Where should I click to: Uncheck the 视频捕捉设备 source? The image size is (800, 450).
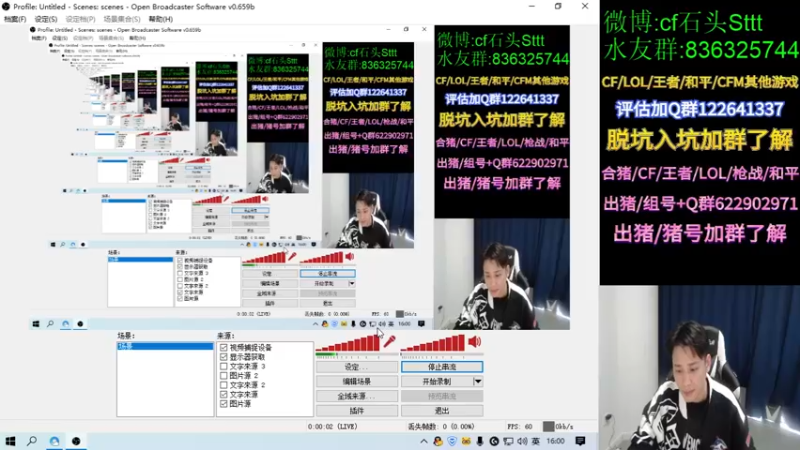(x=223, y=347)
